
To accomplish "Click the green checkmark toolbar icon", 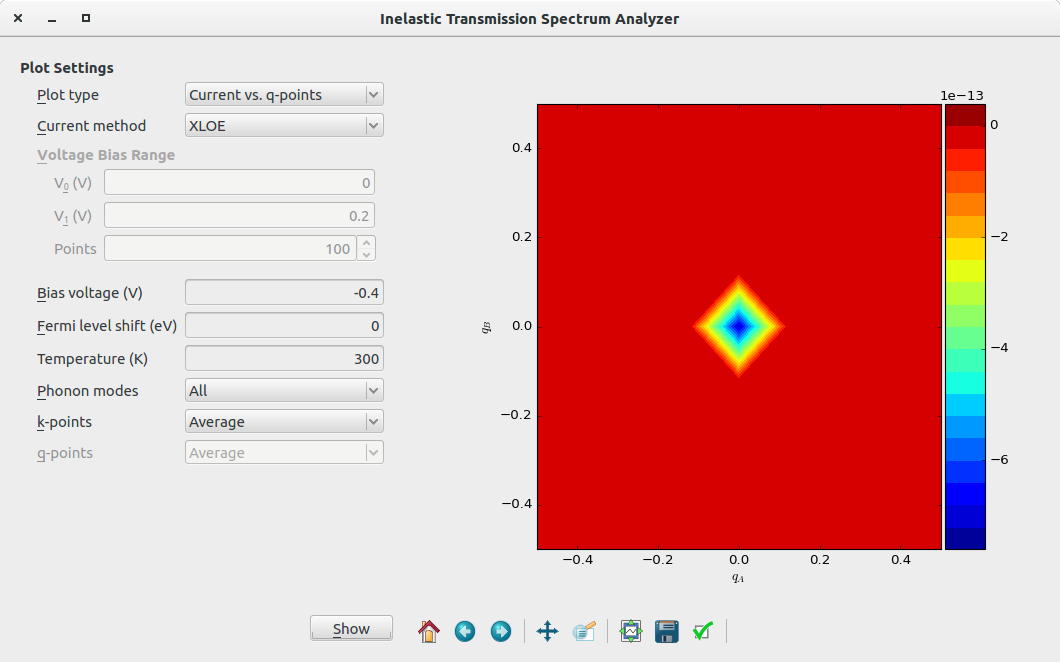I will [x=703, y=631].
